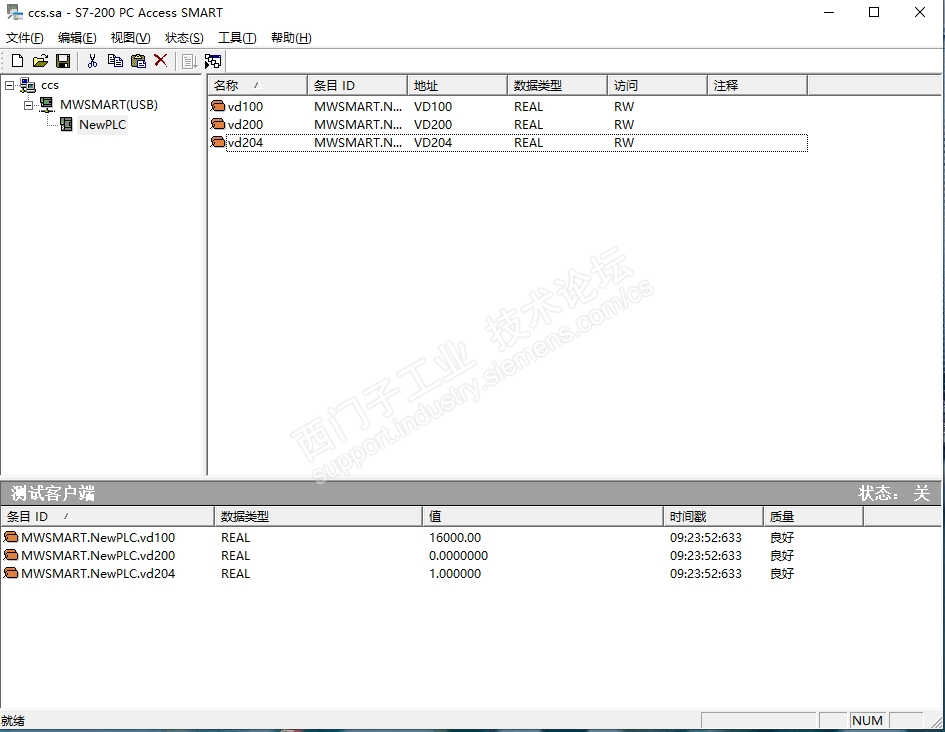The image size is (945, 732).
Task: Sort test client by 值 header
Action: click(x=543, y=516)
